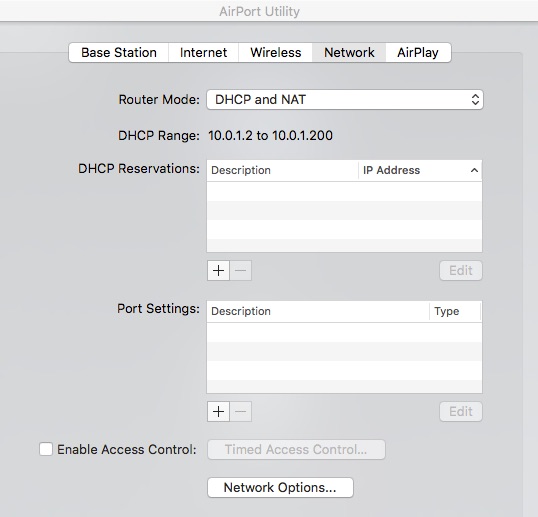538x517 pixels.
Task: Add a new DHCP reservation with plus icon
Action: pyautogui.click(x=218, y=270)
